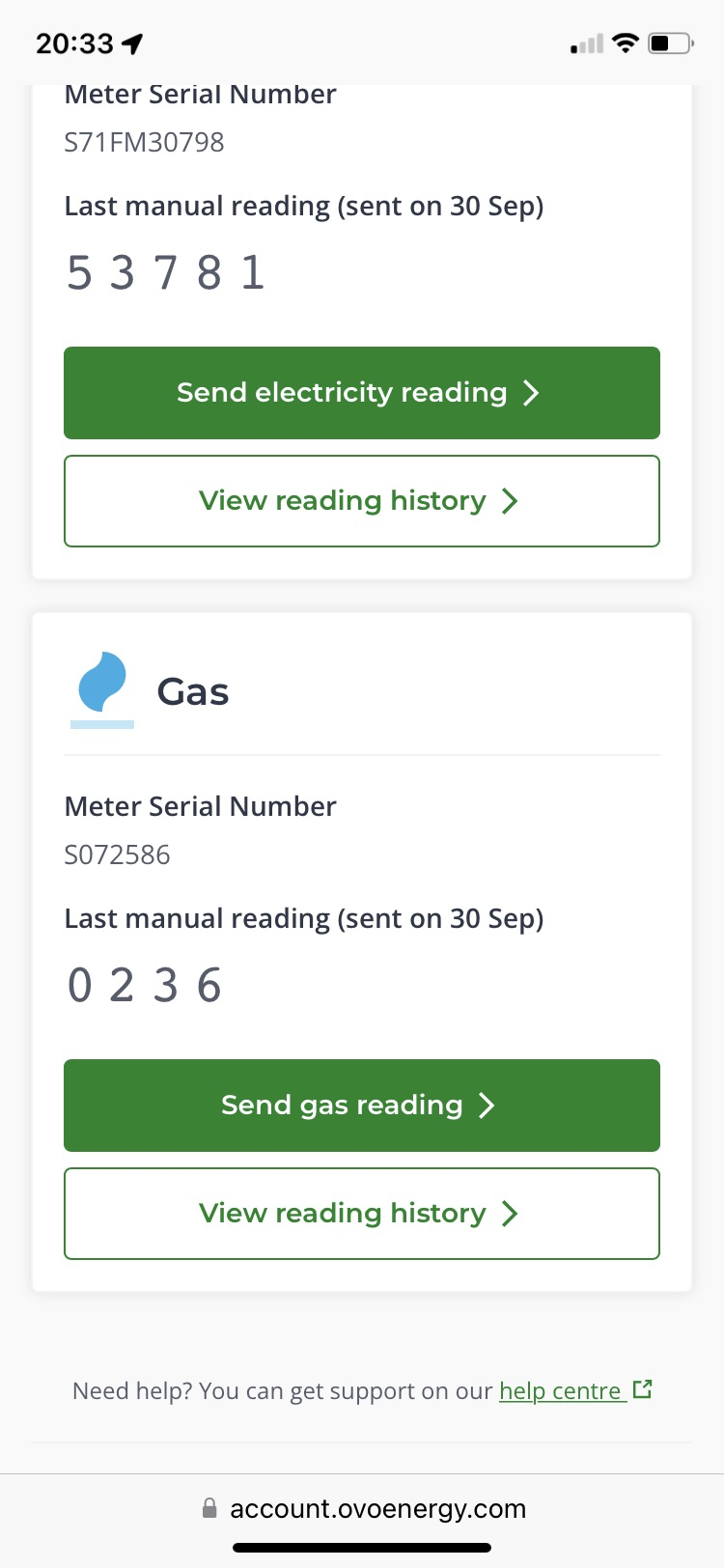Click the chevron on Send gas reading
The width and height of the screenshot is (724, 1568).
pyautogui.click(x=487, y=1106)
